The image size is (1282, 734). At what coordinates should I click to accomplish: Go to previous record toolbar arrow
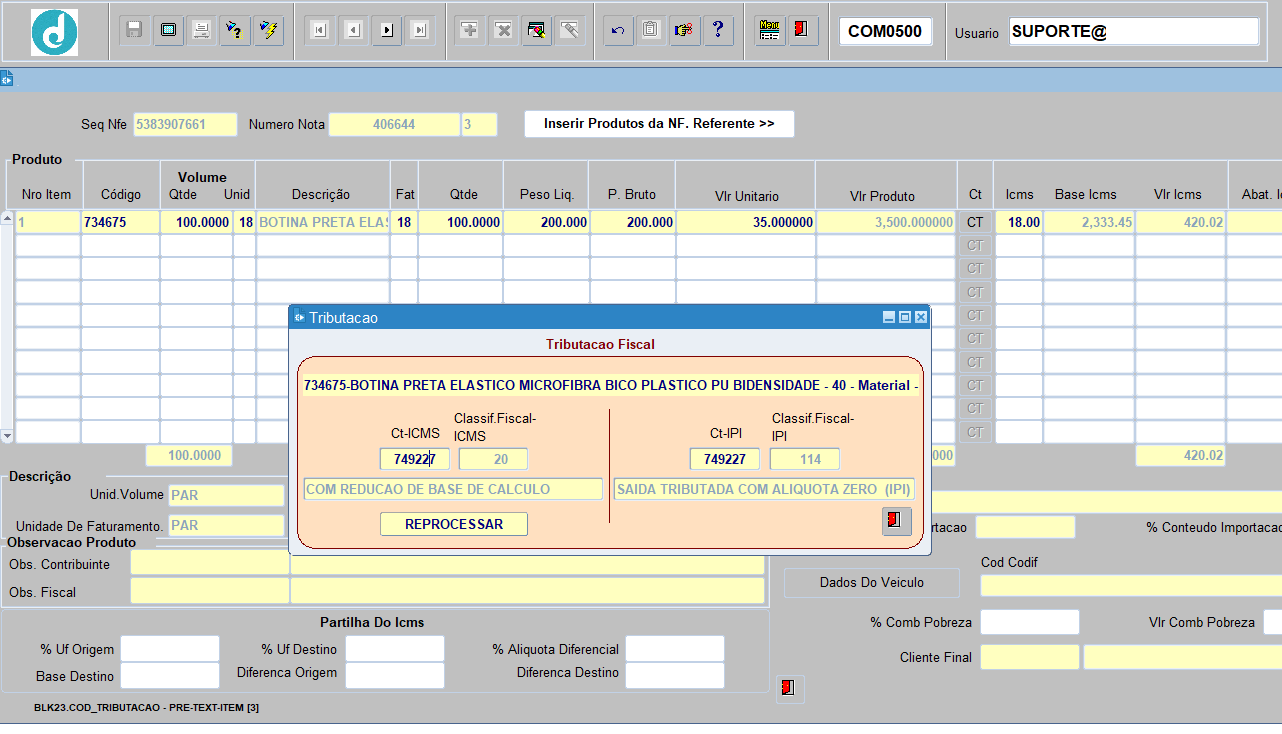353,30
